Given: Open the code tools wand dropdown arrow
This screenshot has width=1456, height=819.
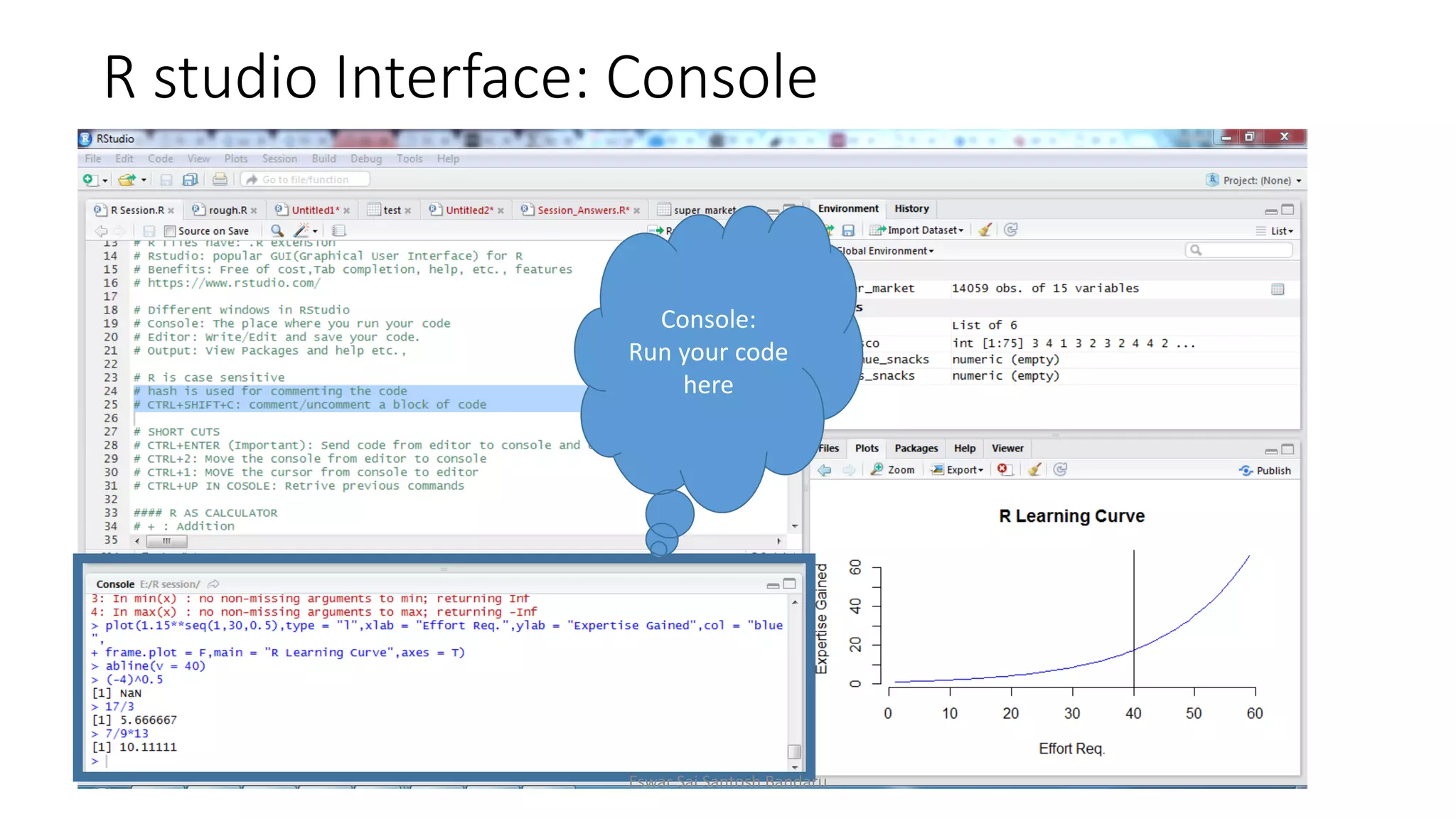Looking at the screenshot, I should tap(315, 232).
